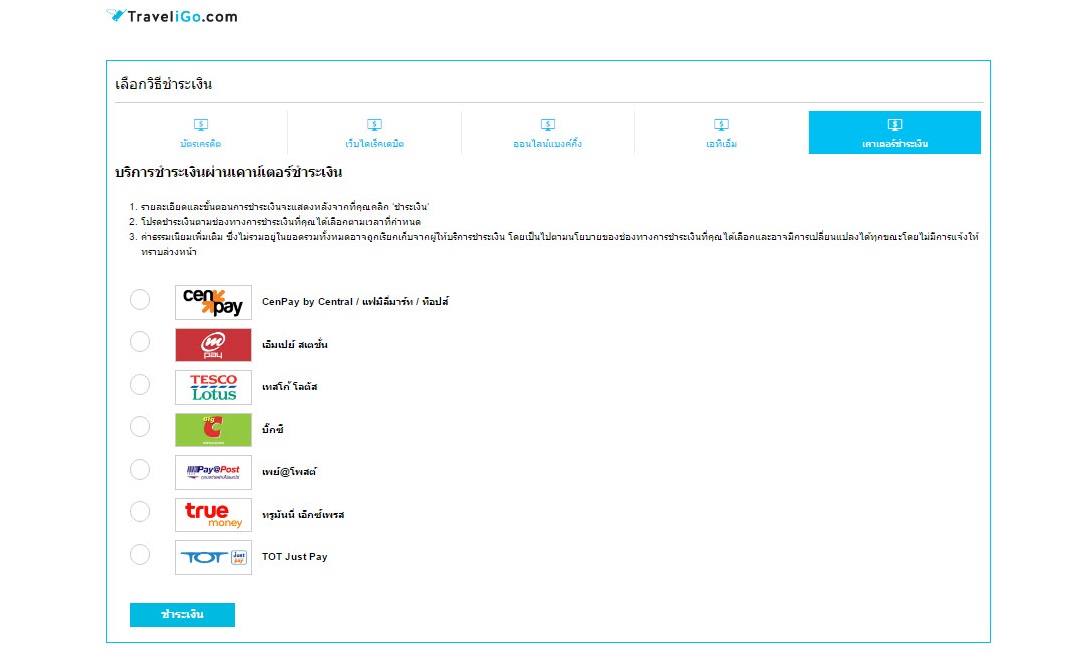Click the TOT Just Pay logo
Image resolution: width=1073 pixels, height=653 pixels.
pos(213,557)
